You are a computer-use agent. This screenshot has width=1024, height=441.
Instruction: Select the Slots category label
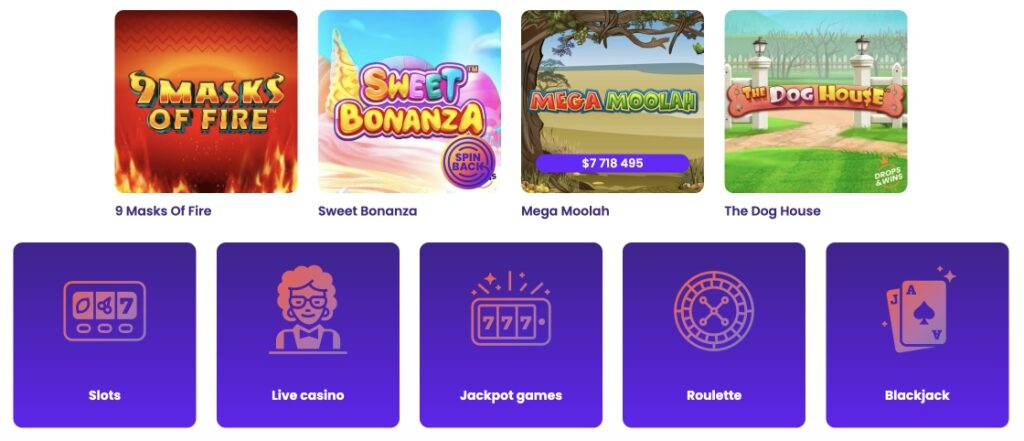pyautogui.click(x=104, y=395)
